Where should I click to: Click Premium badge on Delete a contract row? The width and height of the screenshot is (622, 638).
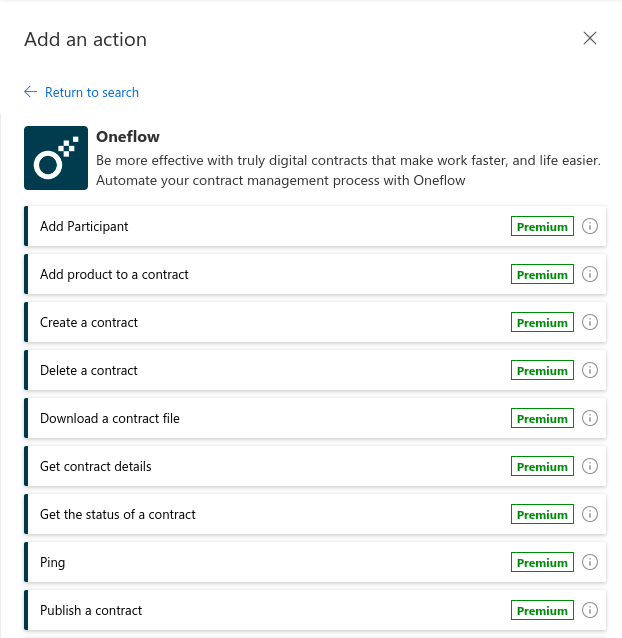[542, 370]
